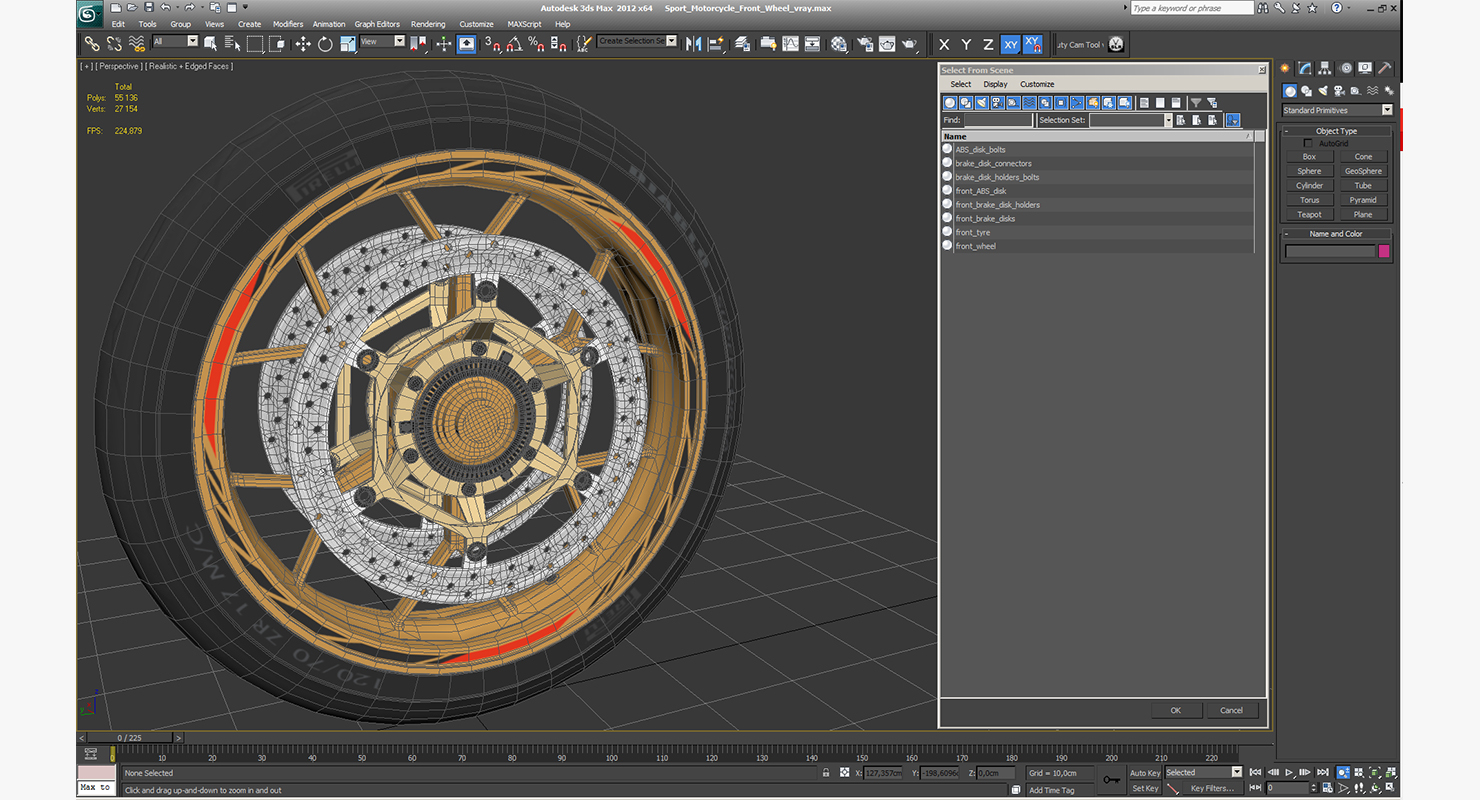1480x800 pixels.
Task: Open the Material Editor
Action: pos(838,44)
